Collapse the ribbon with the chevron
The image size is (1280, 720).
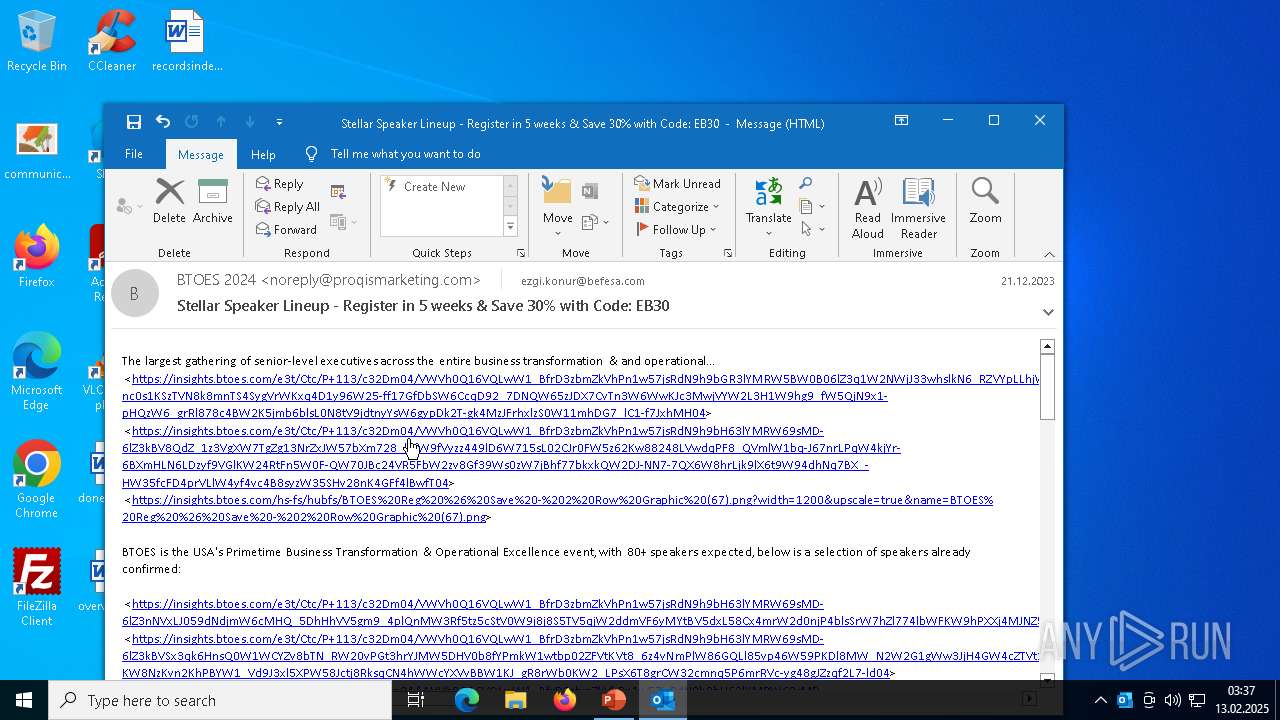[x=1049, y=254]
